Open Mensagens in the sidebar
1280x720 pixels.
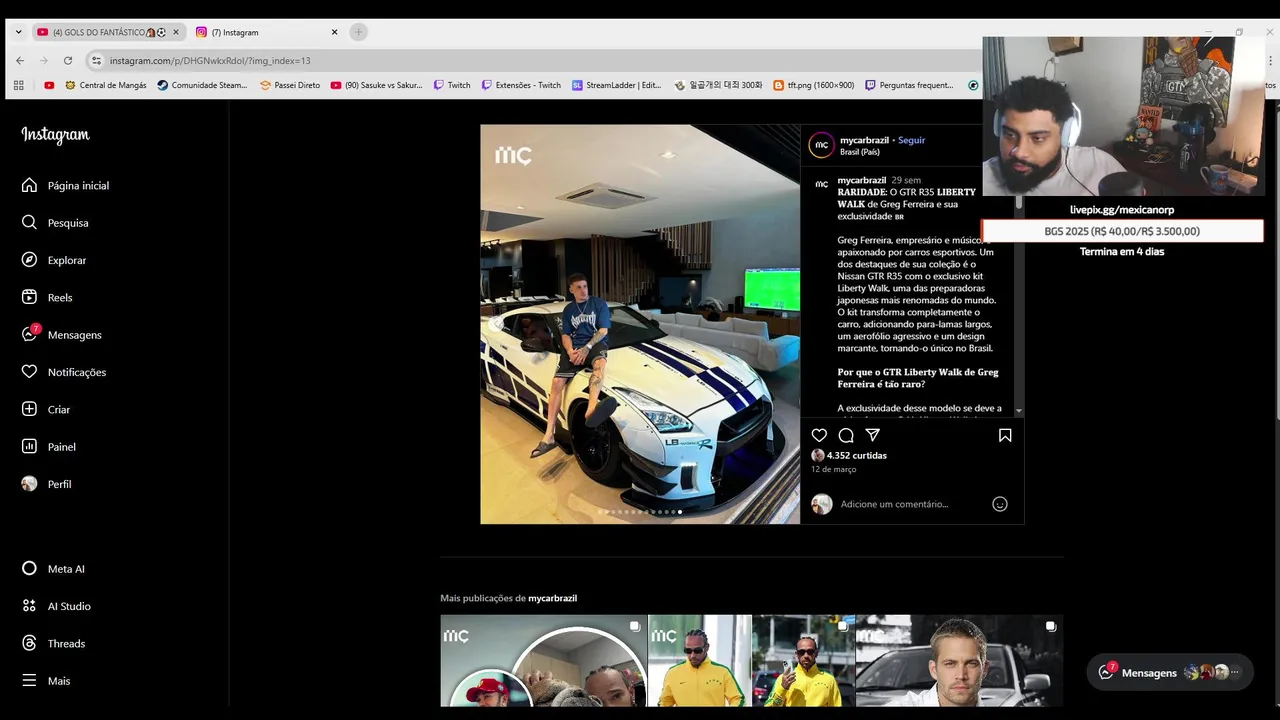[61, 334]
